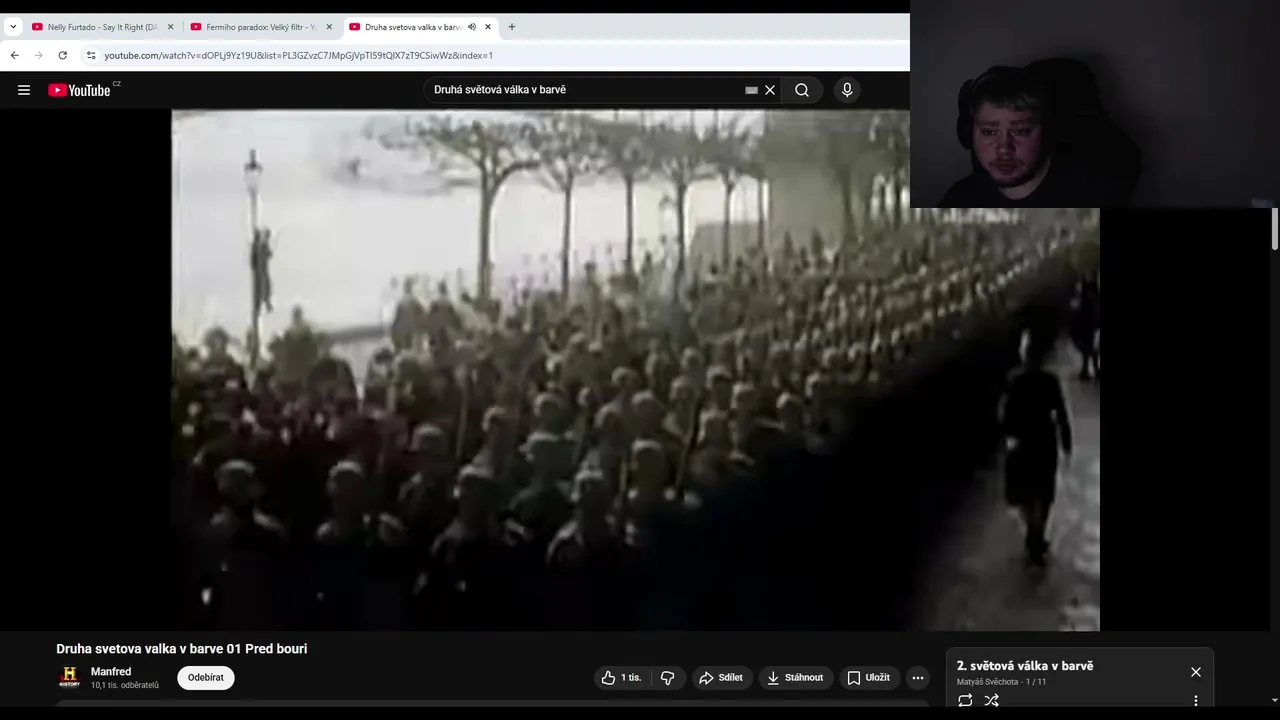1280x720 pixels.
Task: Toggle playlist loop
Action: coord(965,701)
